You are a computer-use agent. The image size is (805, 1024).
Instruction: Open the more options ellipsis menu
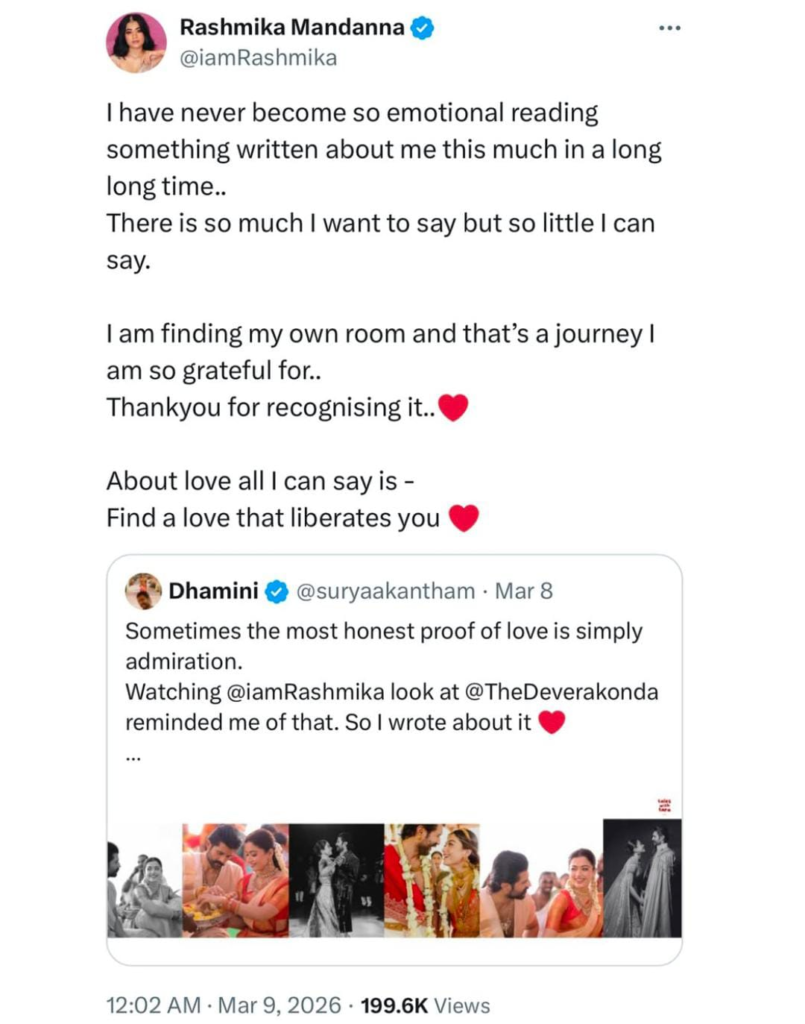pos(669,27)
